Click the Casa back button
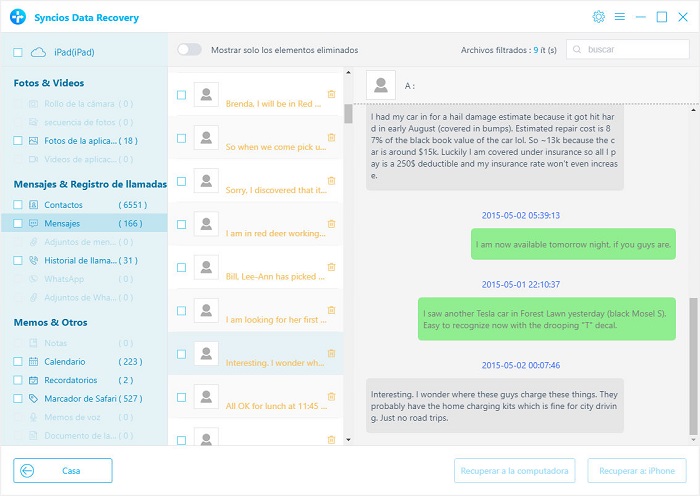700x496 pixels. click(62, 471)
